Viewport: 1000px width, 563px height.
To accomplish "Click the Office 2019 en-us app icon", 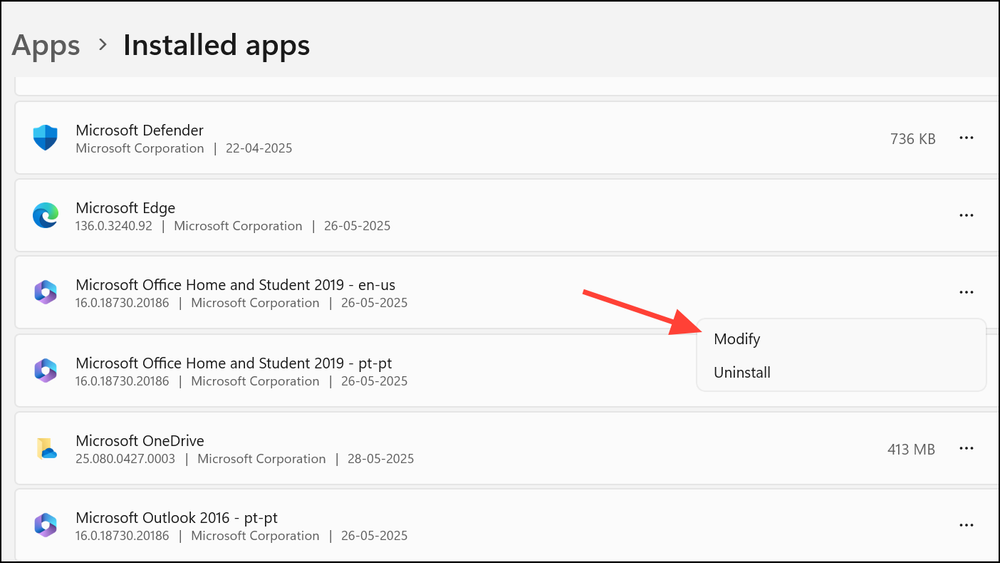I will coord(45,293).
